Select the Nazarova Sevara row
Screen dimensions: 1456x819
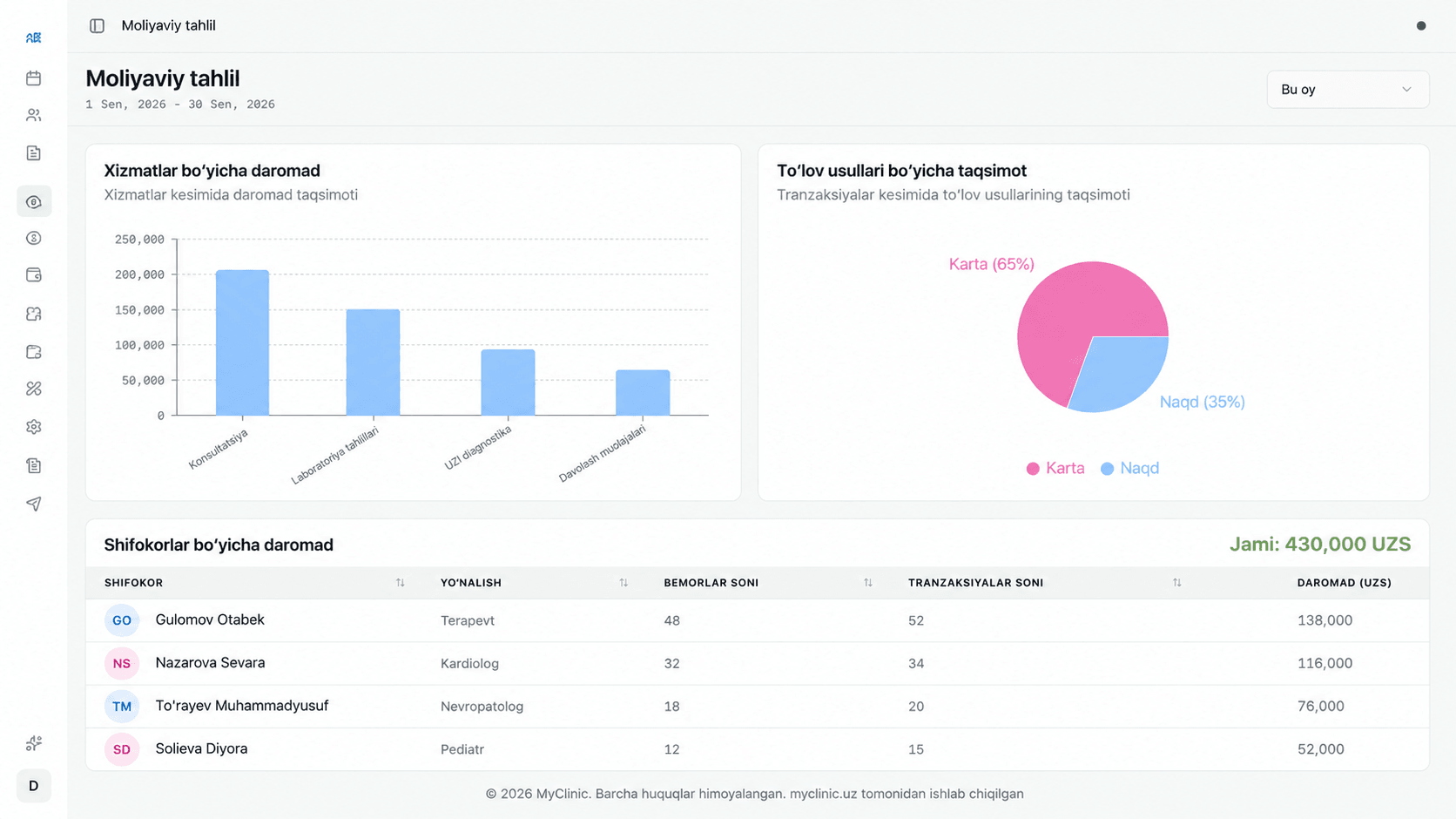(x=757, y=663)
